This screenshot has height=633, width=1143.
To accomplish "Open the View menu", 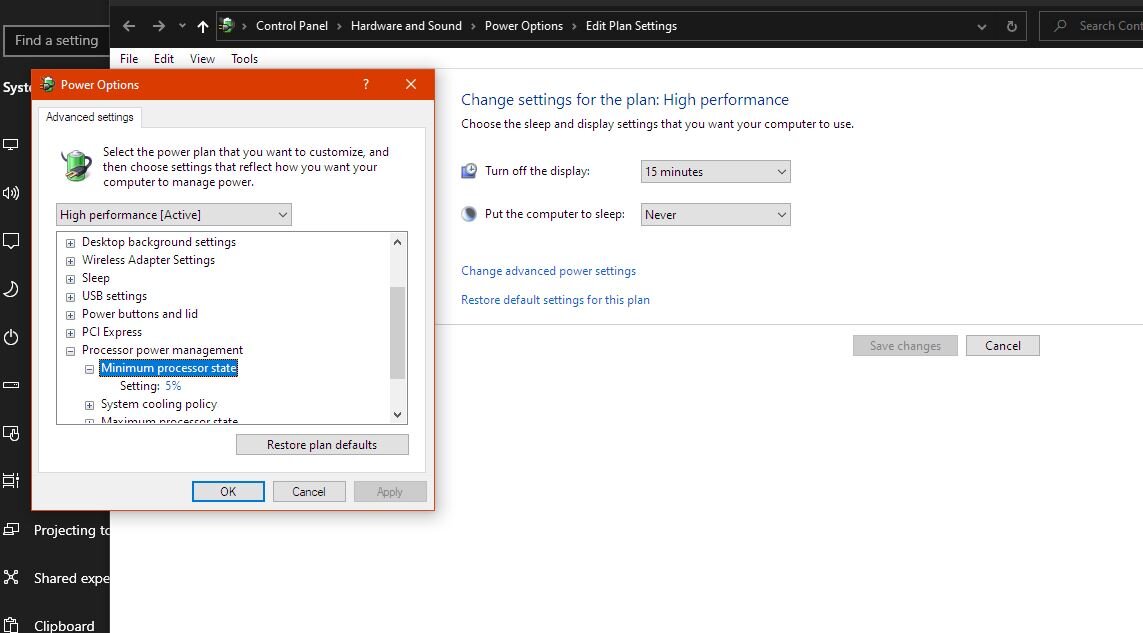I will (202, 59).
